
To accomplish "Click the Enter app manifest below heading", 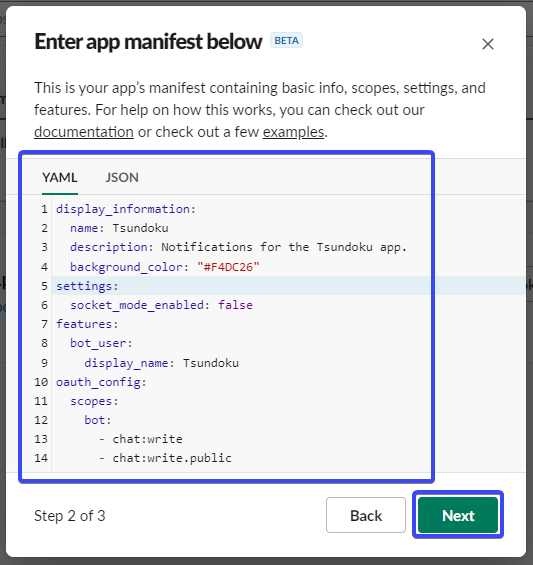I will coord(148,41).
